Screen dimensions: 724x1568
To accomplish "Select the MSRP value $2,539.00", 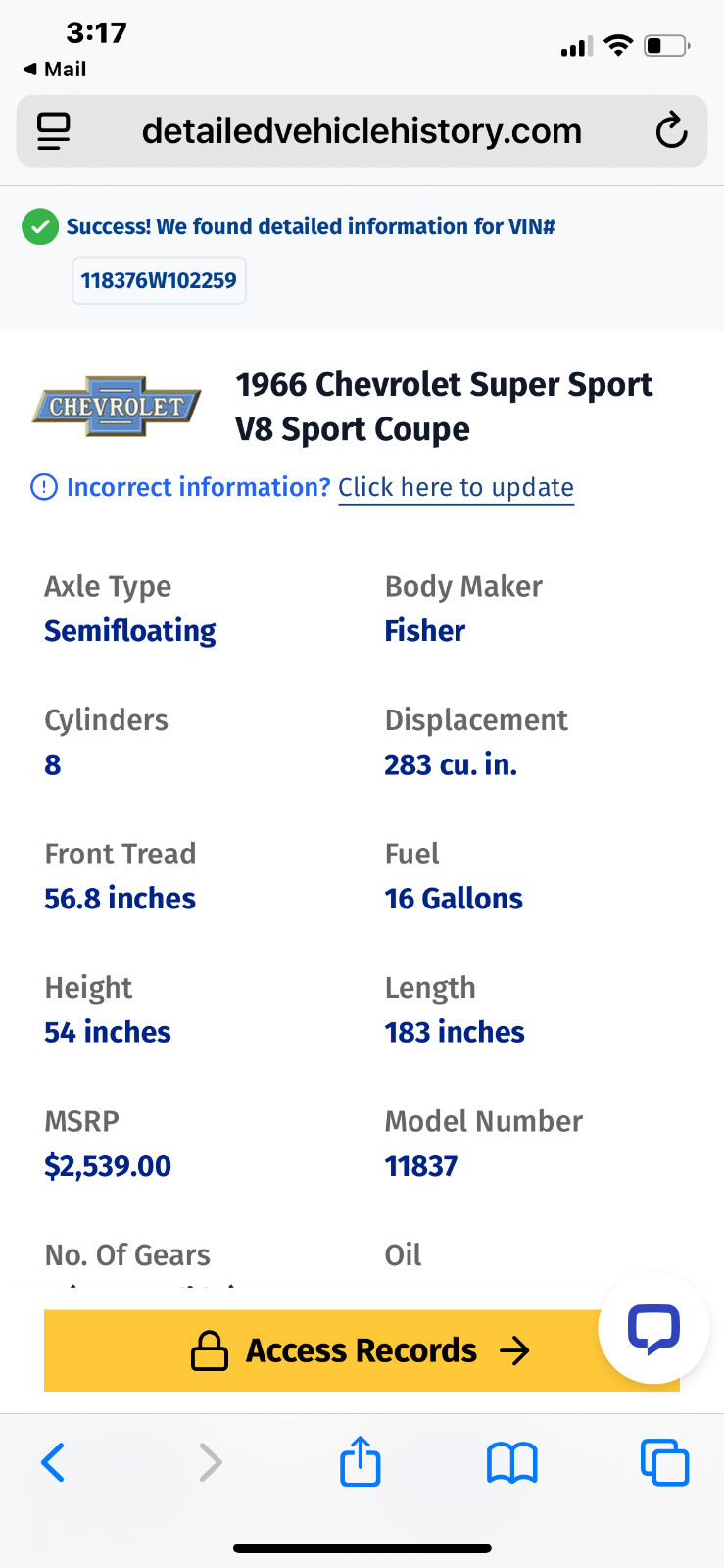I will (x=108, y=1166).
